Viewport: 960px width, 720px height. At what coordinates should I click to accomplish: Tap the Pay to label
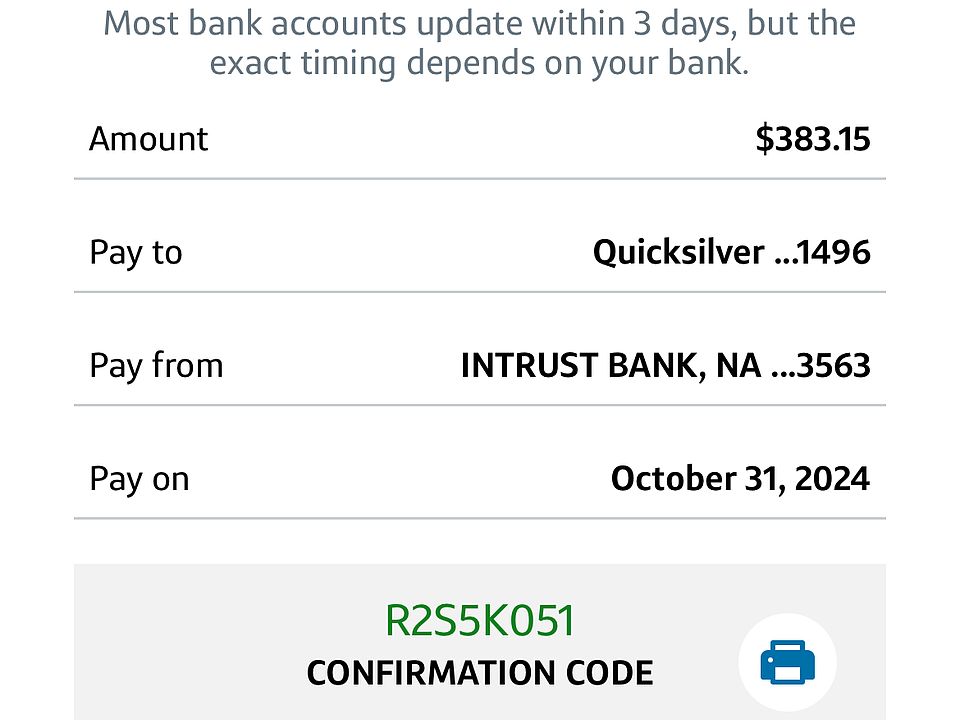pos(136,252)
